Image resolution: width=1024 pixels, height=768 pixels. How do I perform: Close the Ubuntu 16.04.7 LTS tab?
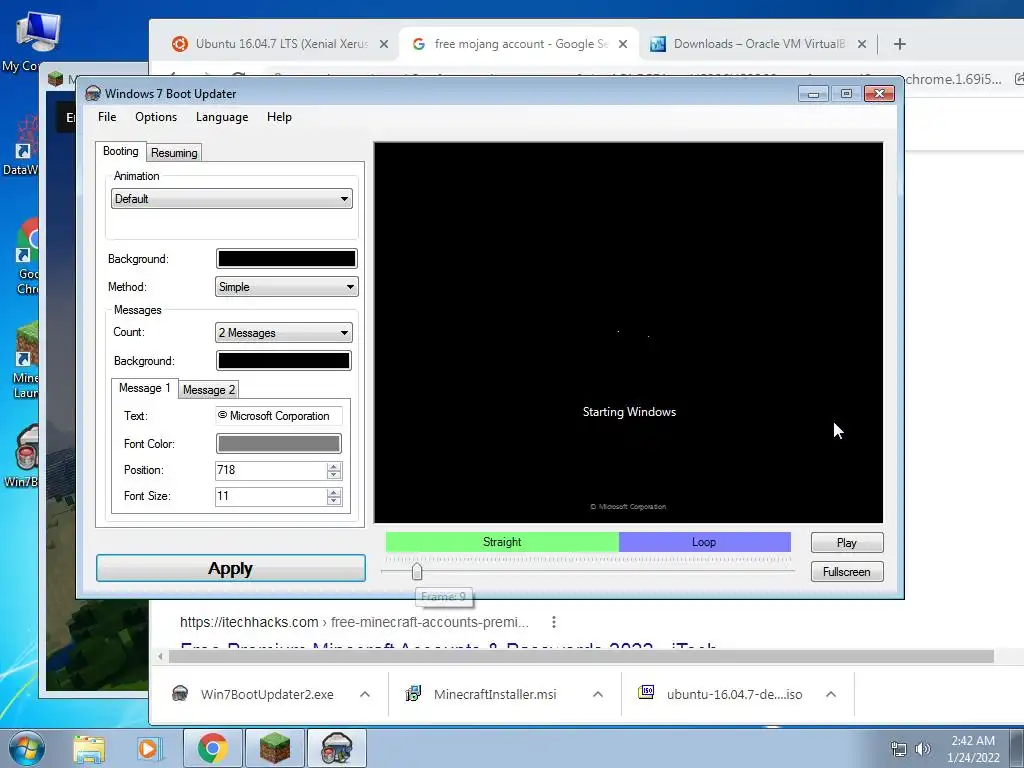384,44
